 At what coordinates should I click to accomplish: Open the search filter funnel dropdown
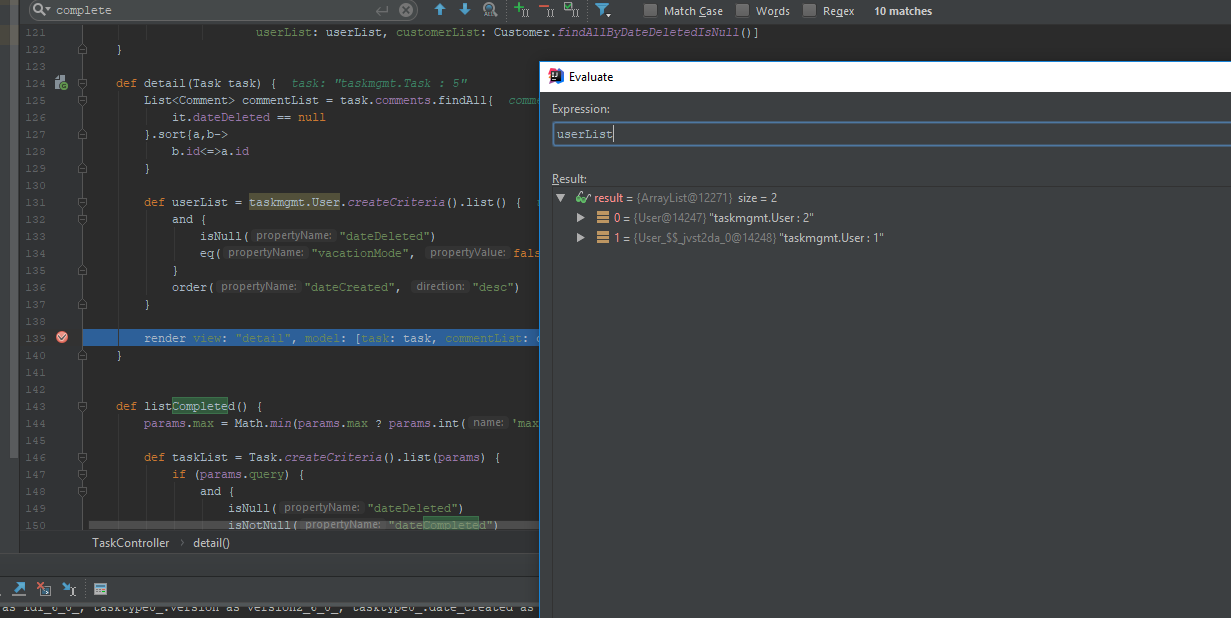[602, 10]
